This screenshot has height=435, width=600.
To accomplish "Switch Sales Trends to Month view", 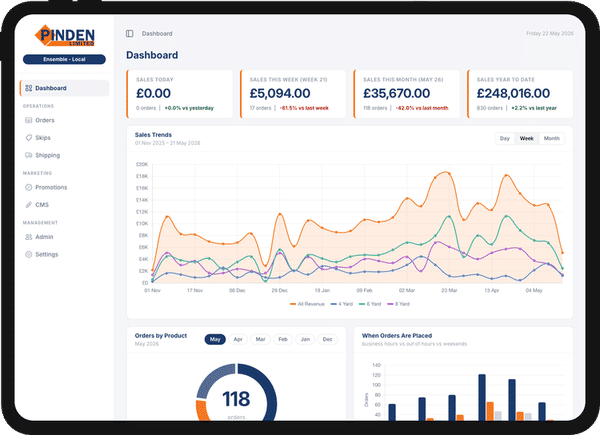I will [552, 138].
